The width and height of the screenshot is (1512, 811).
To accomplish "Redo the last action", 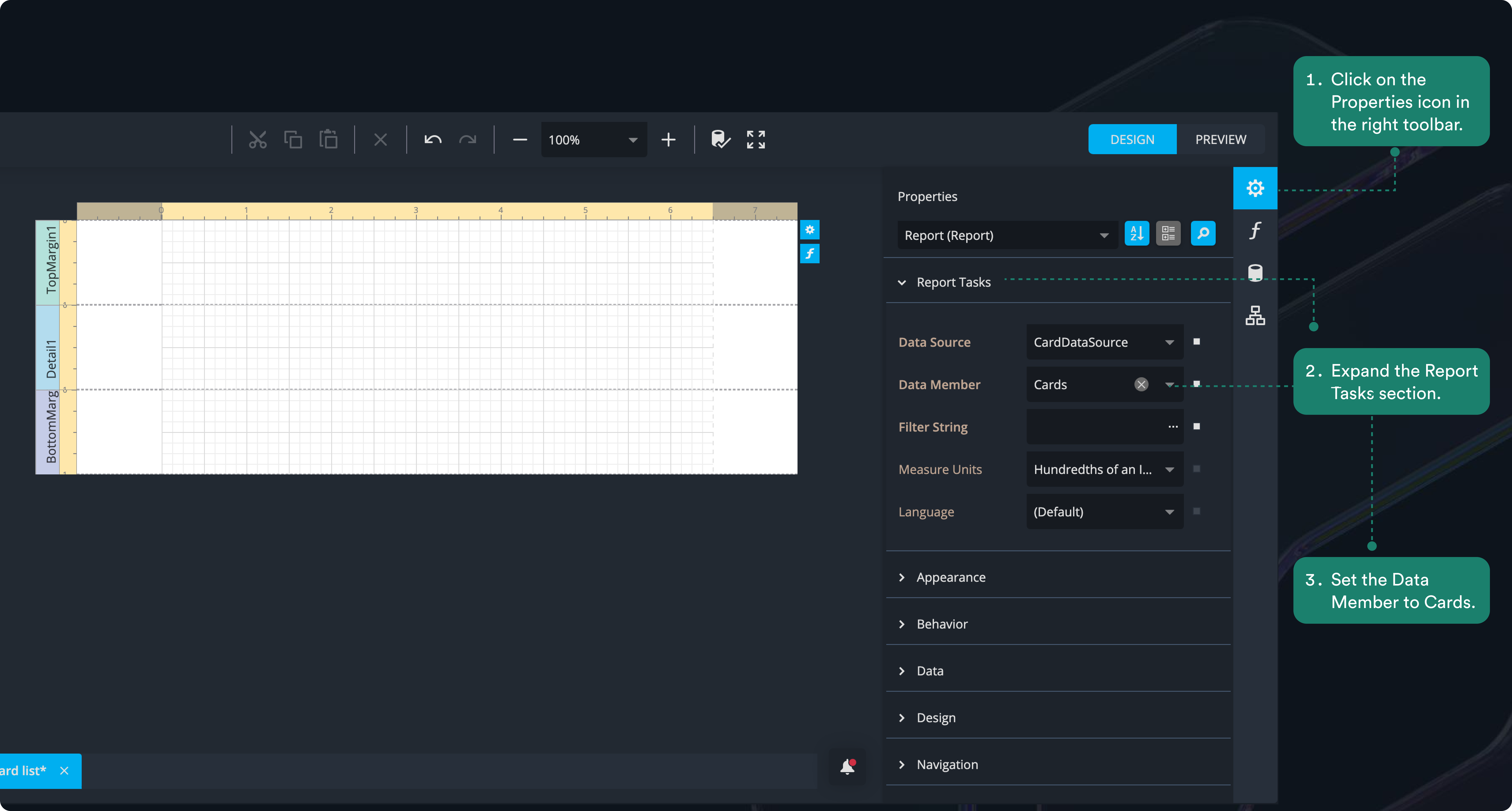I will (x=468, y=140).
